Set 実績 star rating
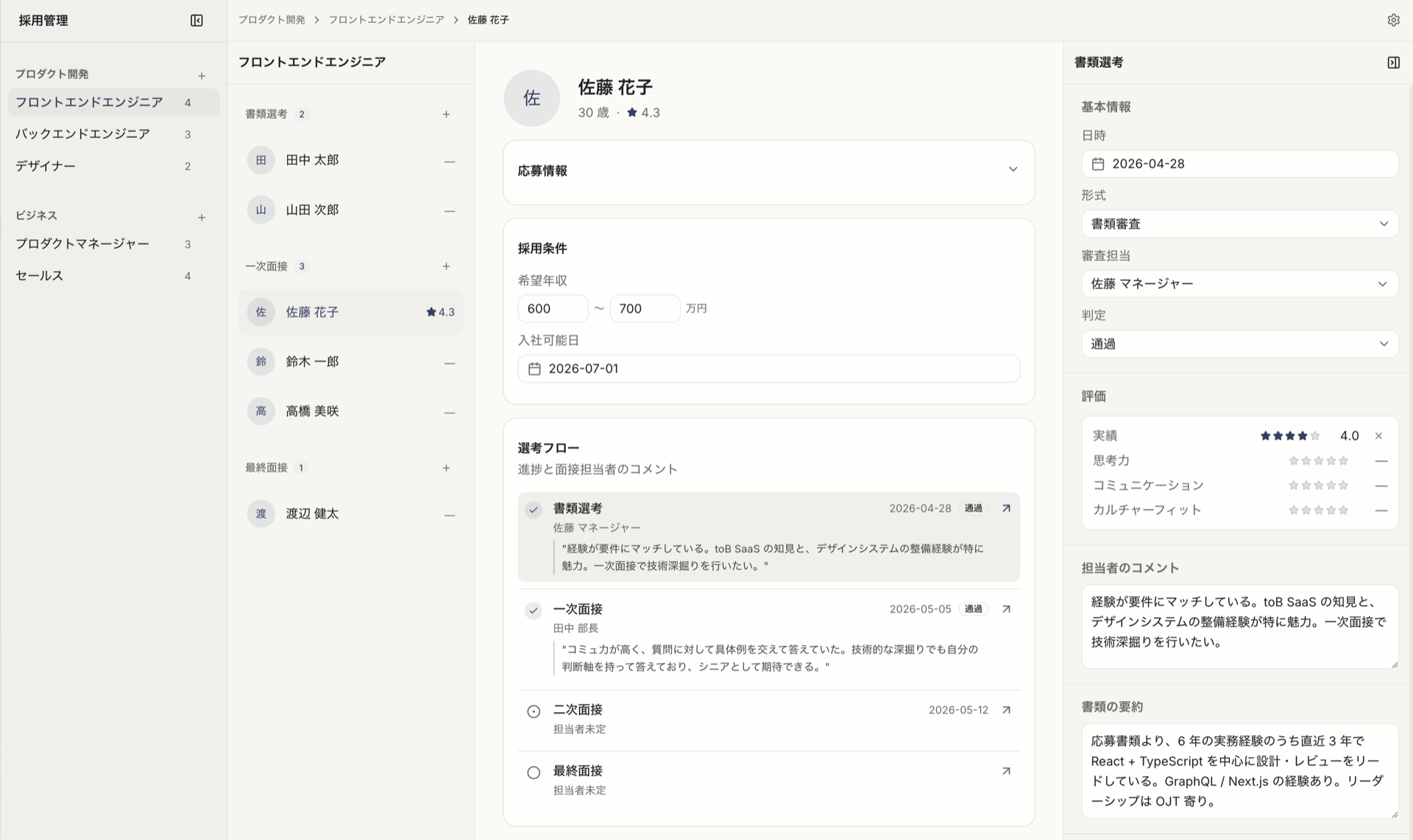This screenshot has width=1413, height=840. pos(1290,436)
